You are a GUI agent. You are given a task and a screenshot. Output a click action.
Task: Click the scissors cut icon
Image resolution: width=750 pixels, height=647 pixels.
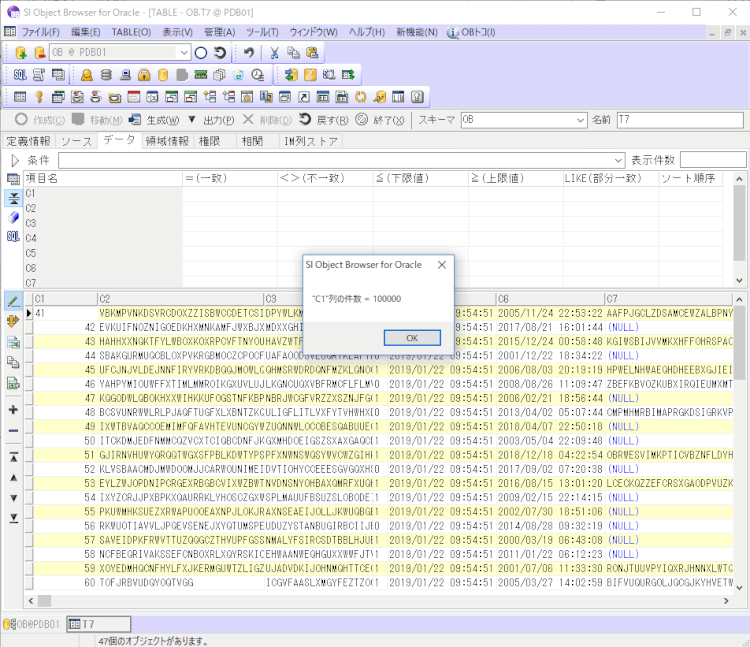(273, 52)
